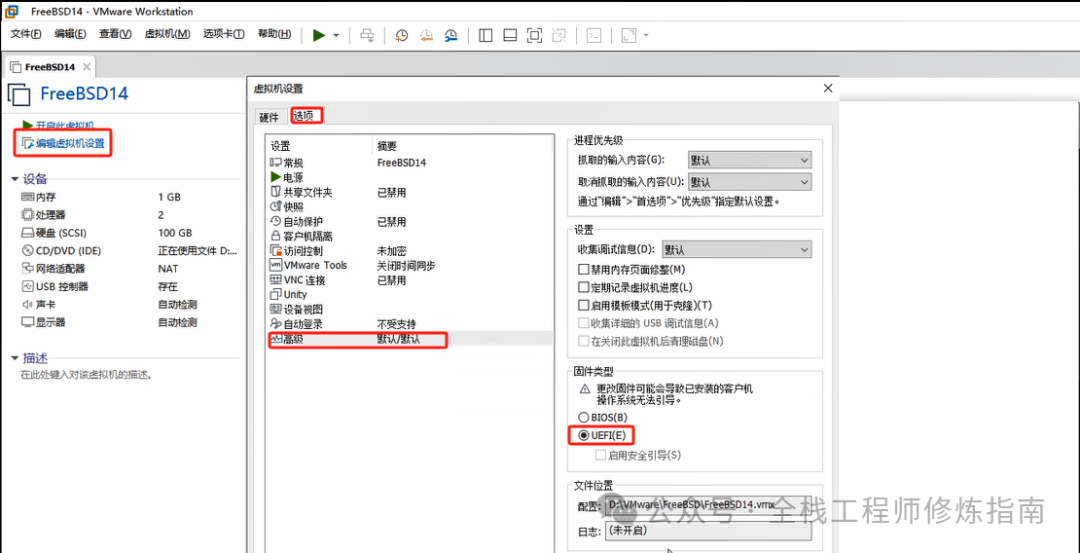Open the console view terminal icon
The image size is (1080, 553).
point(594,36)
